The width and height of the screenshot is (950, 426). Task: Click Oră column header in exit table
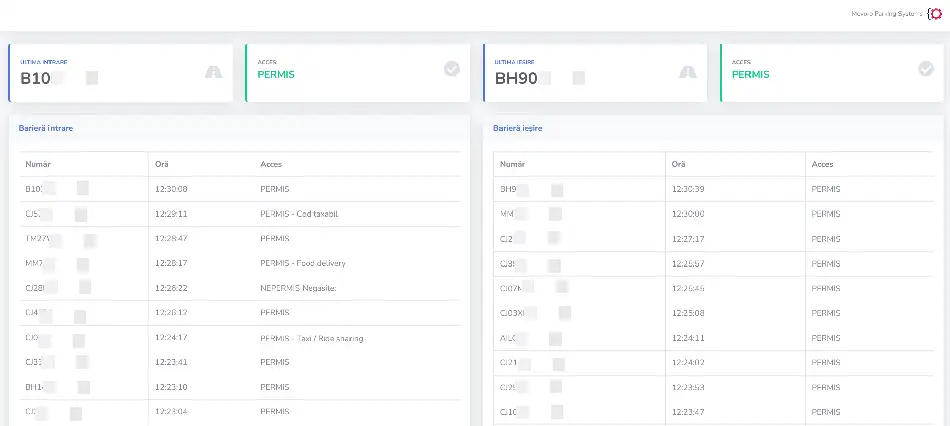point(678,164)
